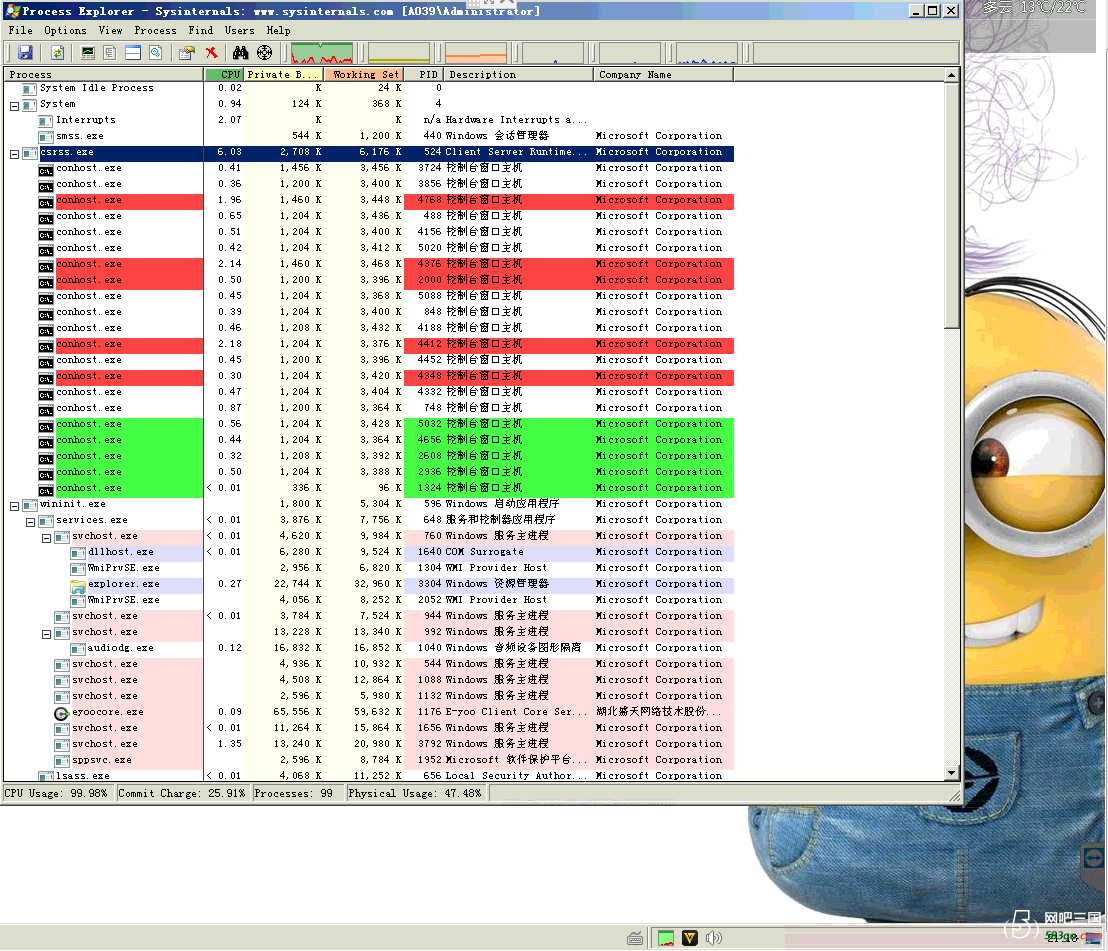Click the keyboard icon in taskbar

coord(635,938)
